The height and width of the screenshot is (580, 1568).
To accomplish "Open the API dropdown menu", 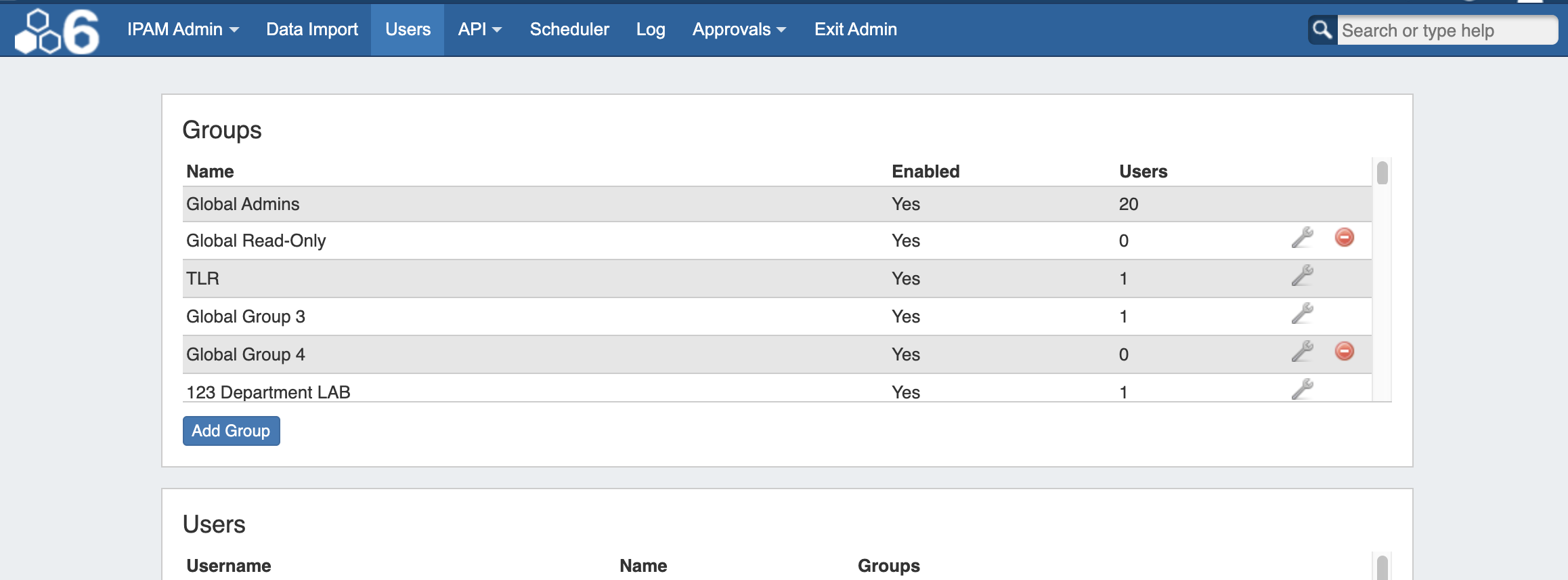I will [479, 29].
